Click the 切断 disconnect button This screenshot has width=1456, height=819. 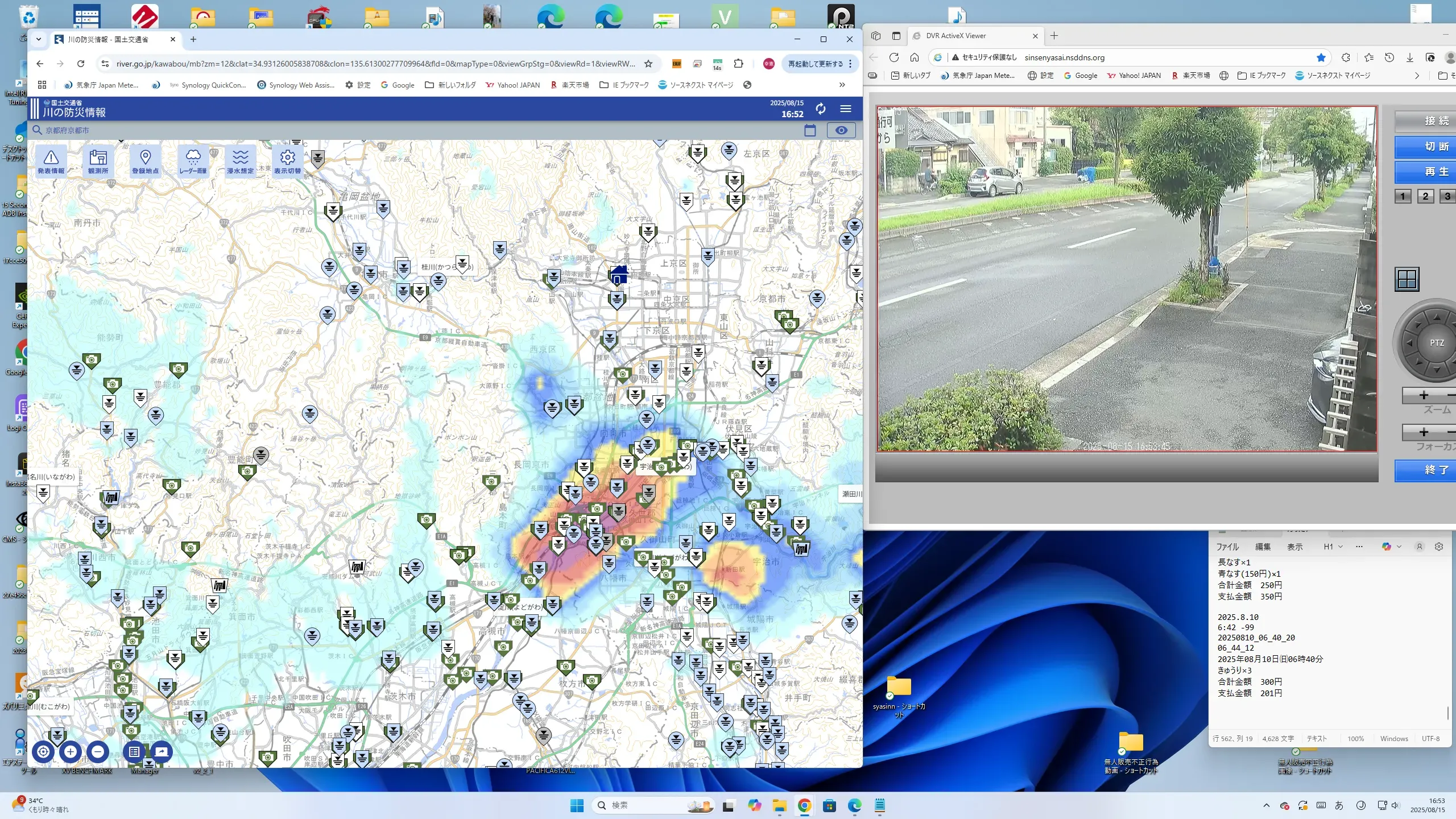tap(1436, 146)
